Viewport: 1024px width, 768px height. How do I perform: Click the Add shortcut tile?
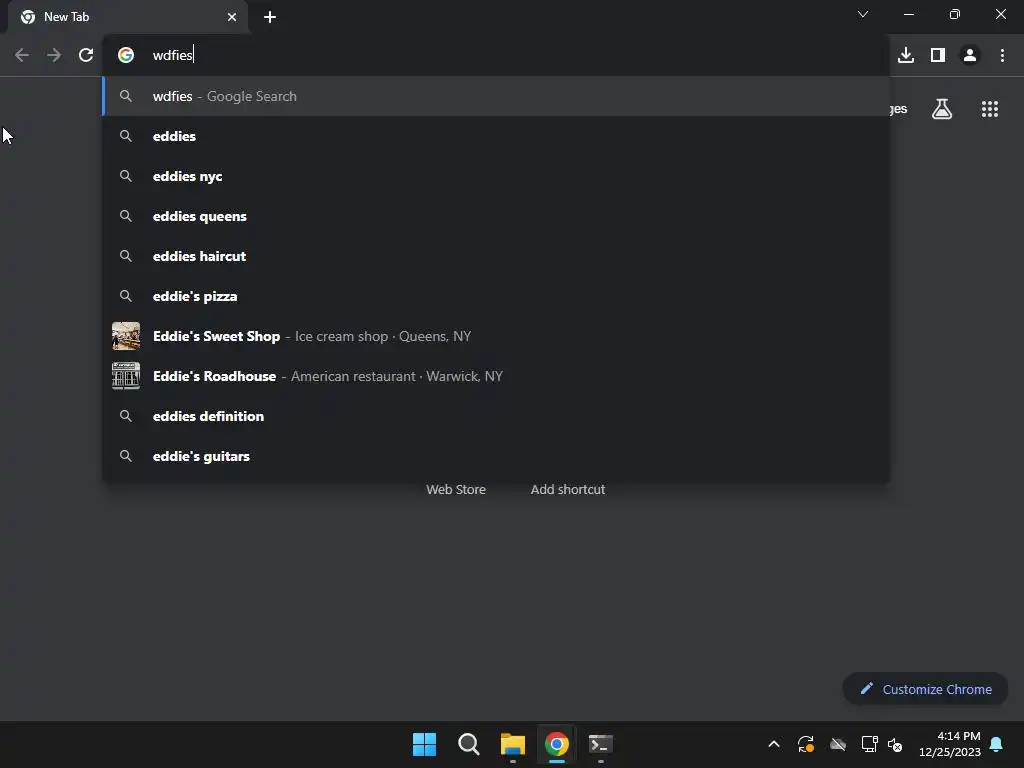click(568, 489)
